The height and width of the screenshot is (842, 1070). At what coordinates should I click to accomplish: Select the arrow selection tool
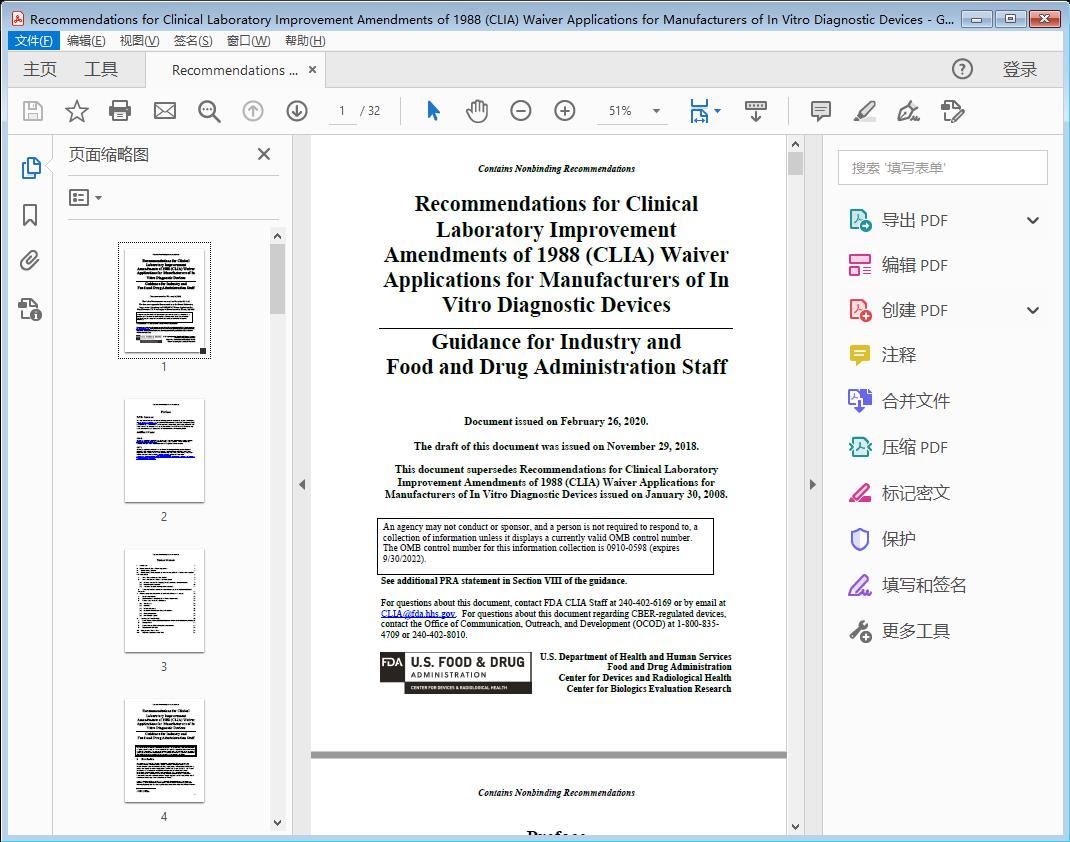click(433, 111)
